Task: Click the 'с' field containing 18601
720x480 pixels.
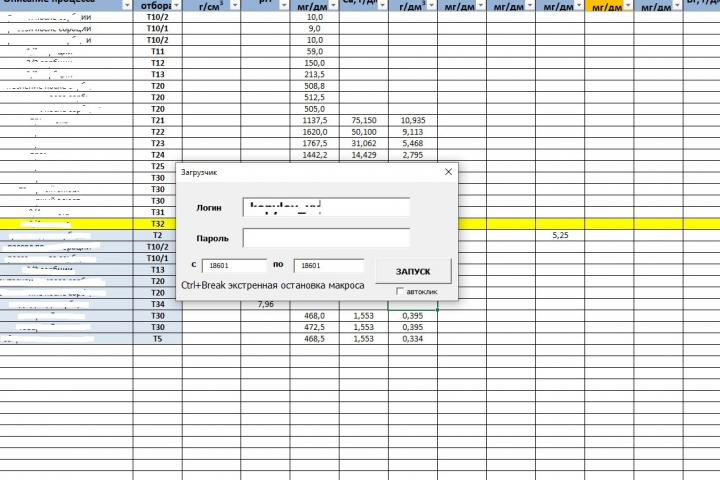Action: point(234,265)
